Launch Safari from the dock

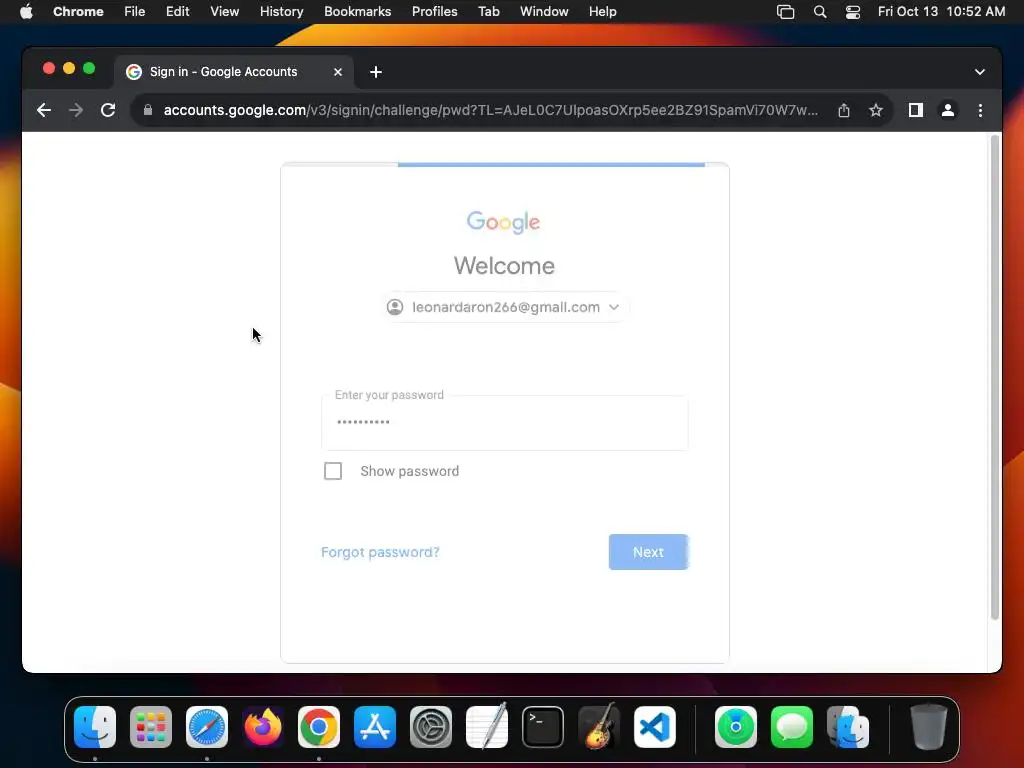pyautogui.click(x=207, y=727)
